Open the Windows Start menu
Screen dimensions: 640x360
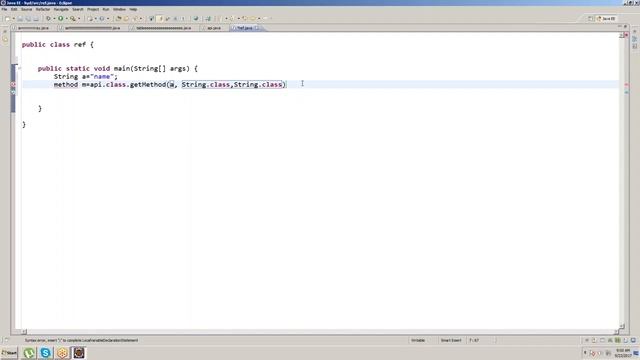(x=9, y=353)
